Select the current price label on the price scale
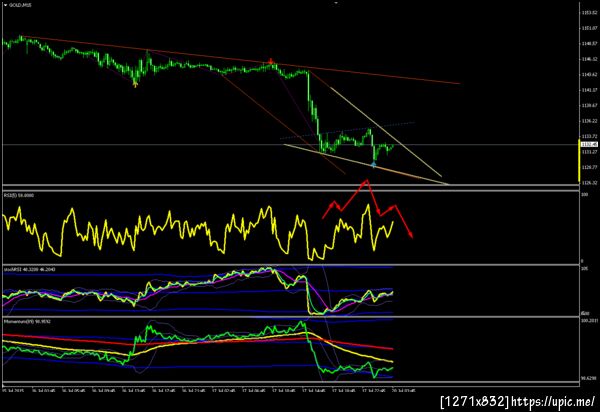This screenshot has height=412, width=600. (589, 144)
